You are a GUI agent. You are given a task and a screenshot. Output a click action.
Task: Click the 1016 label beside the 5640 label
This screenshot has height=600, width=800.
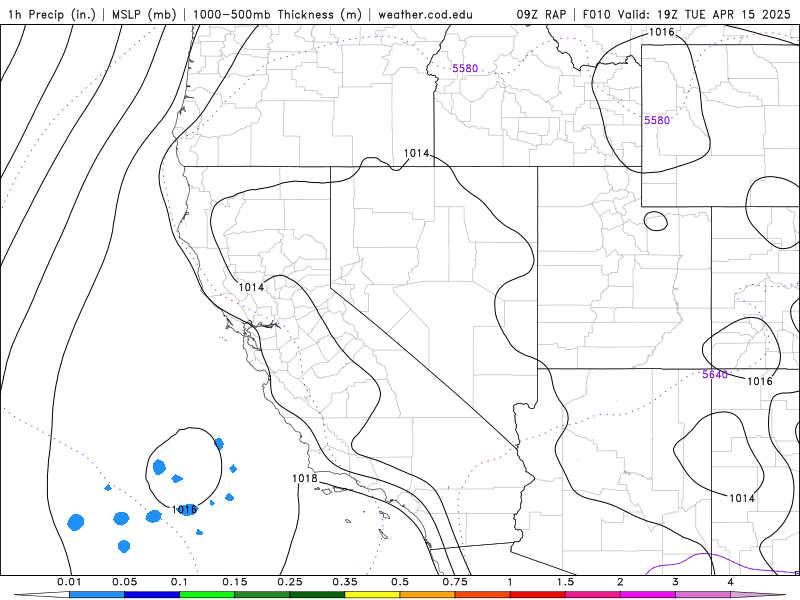pos(760,381)
